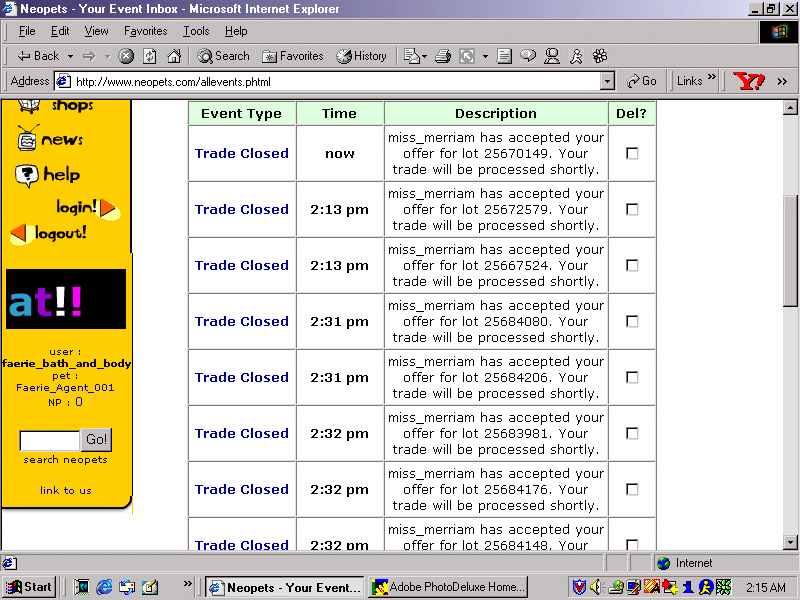The width and height of the screenshot is (800, 600).
Task: Click the vertical scrollbar down arrow
Action: 790,542
